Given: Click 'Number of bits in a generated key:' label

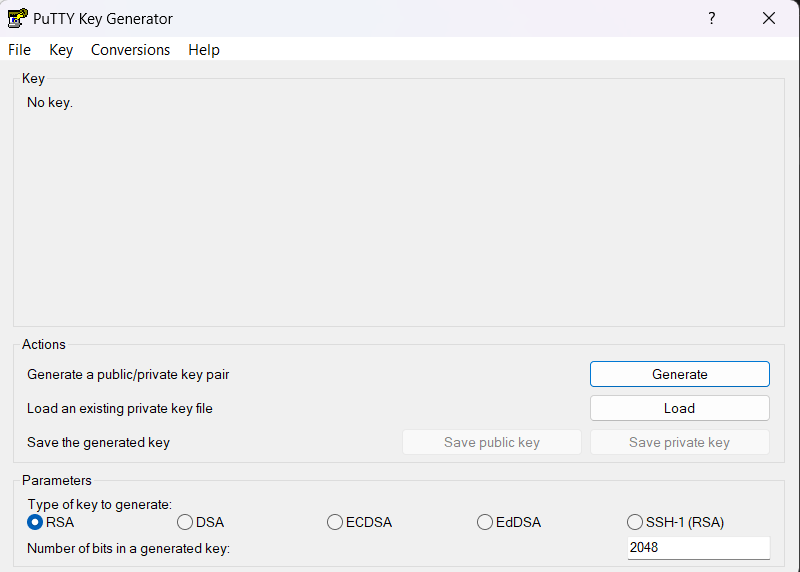Looking at the screenshot, I should tap(129, 548).
